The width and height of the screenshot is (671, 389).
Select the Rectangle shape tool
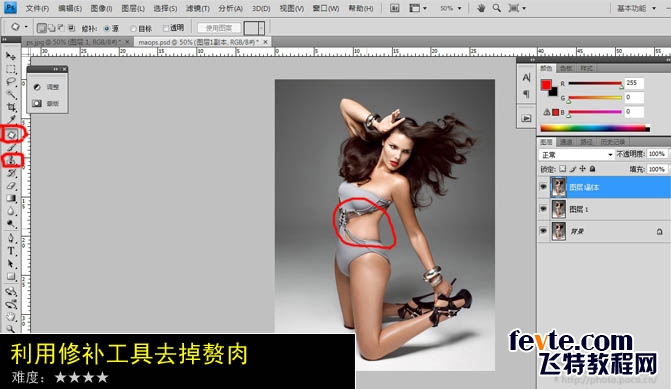coord(11,277)
